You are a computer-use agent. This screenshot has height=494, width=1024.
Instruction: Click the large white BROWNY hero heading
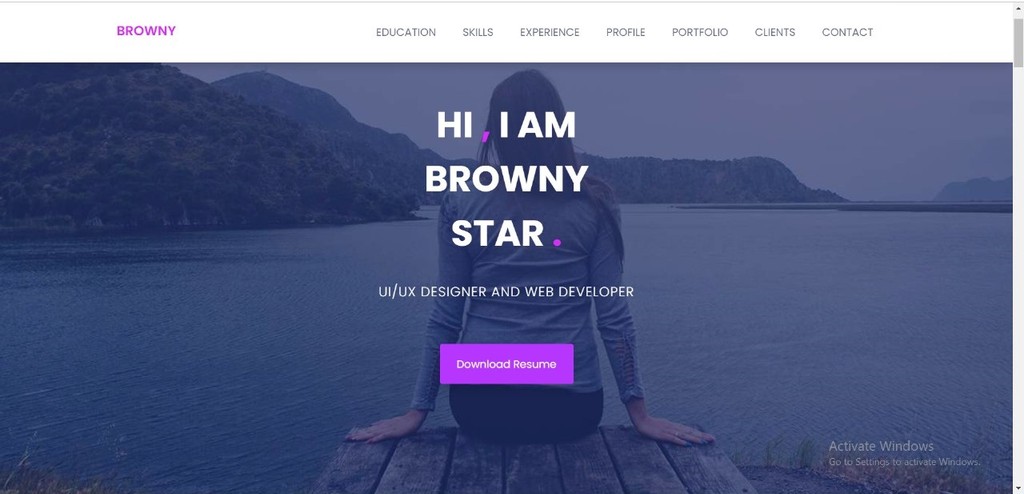coord(506,179)
